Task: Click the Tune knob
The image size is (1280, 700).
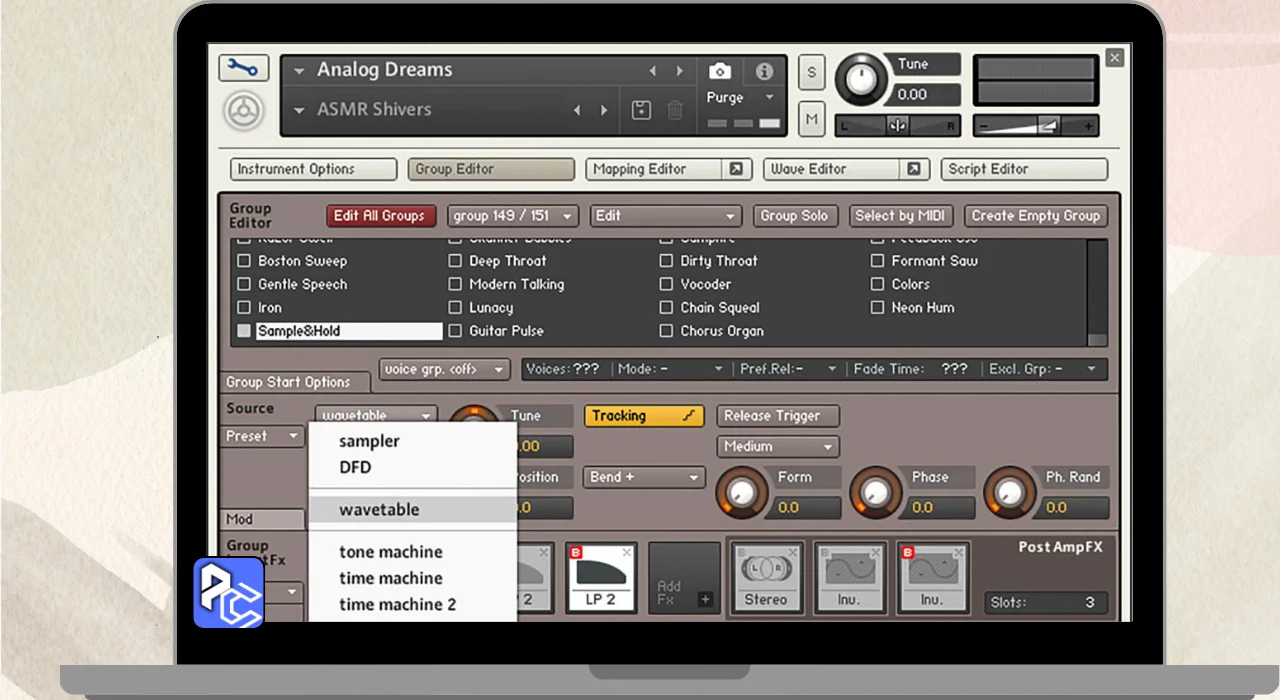Action: click(x=860, y=78)
